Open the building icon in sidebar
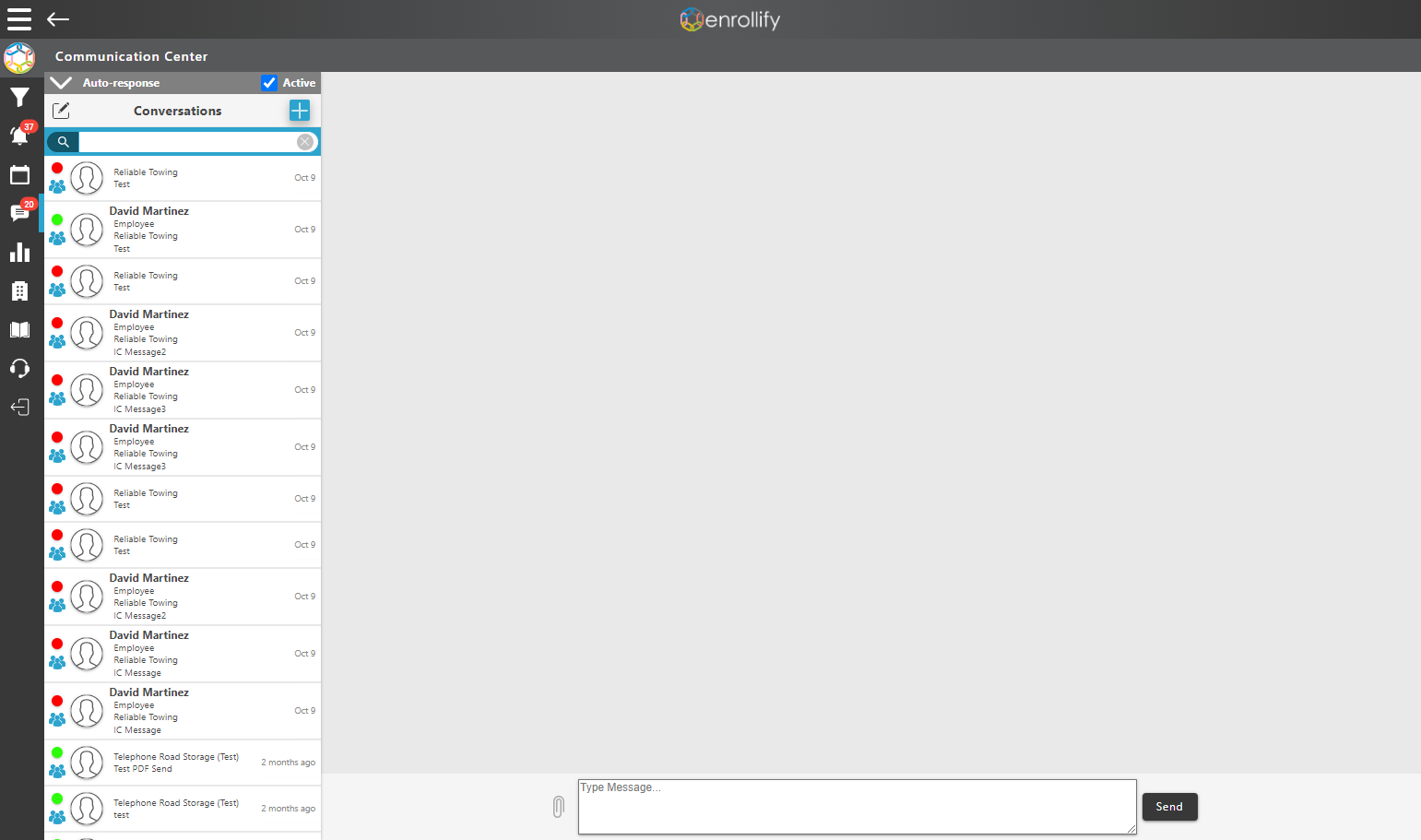 pyautogui.click(x=19, y=291)
